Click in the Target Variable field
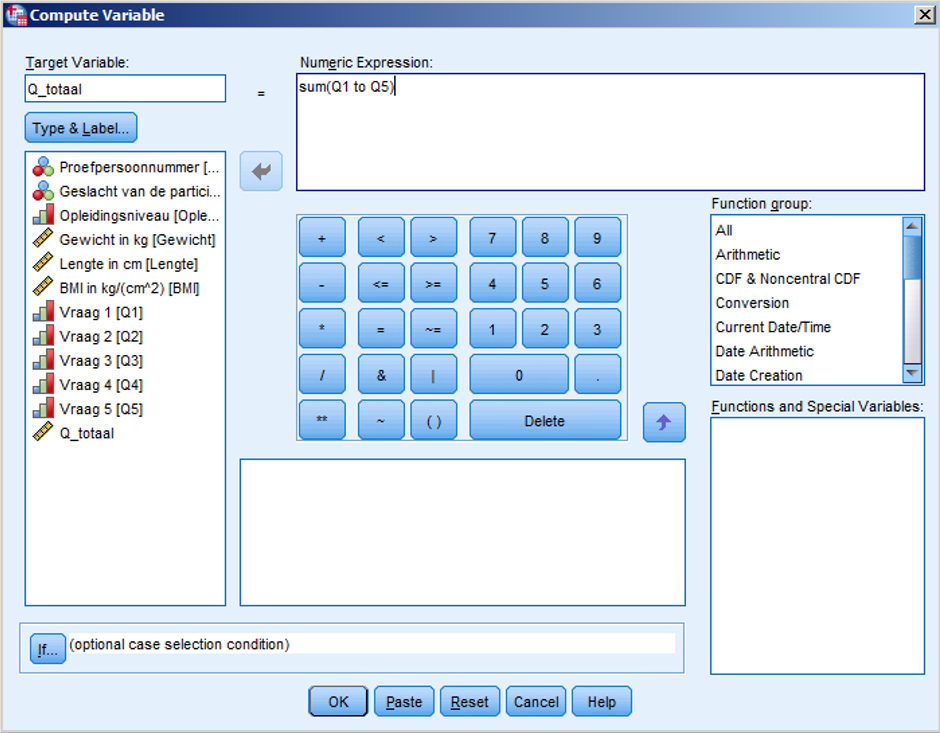This screenshot has height=733, width=940. click(125, 89)
